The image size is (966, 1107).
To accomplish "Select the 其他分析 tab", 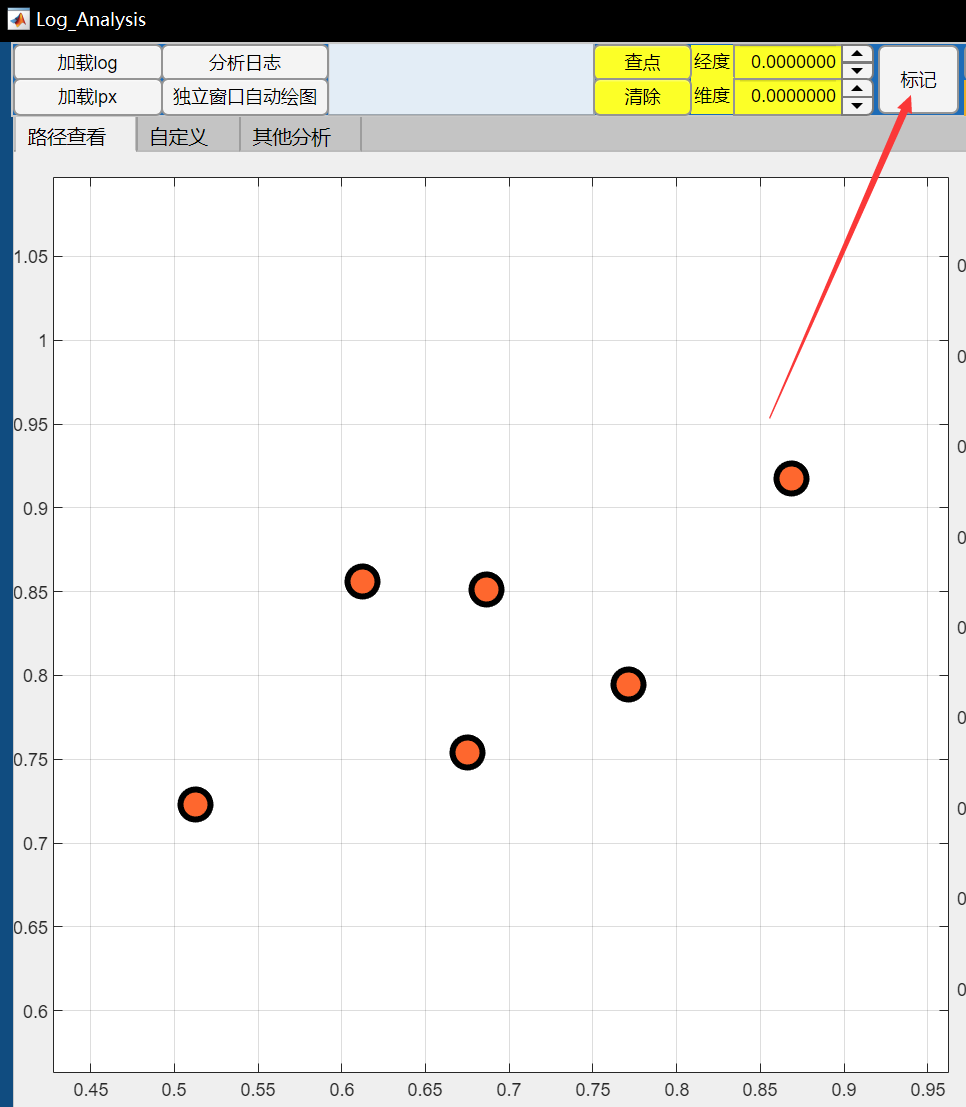I will (291, 137).
